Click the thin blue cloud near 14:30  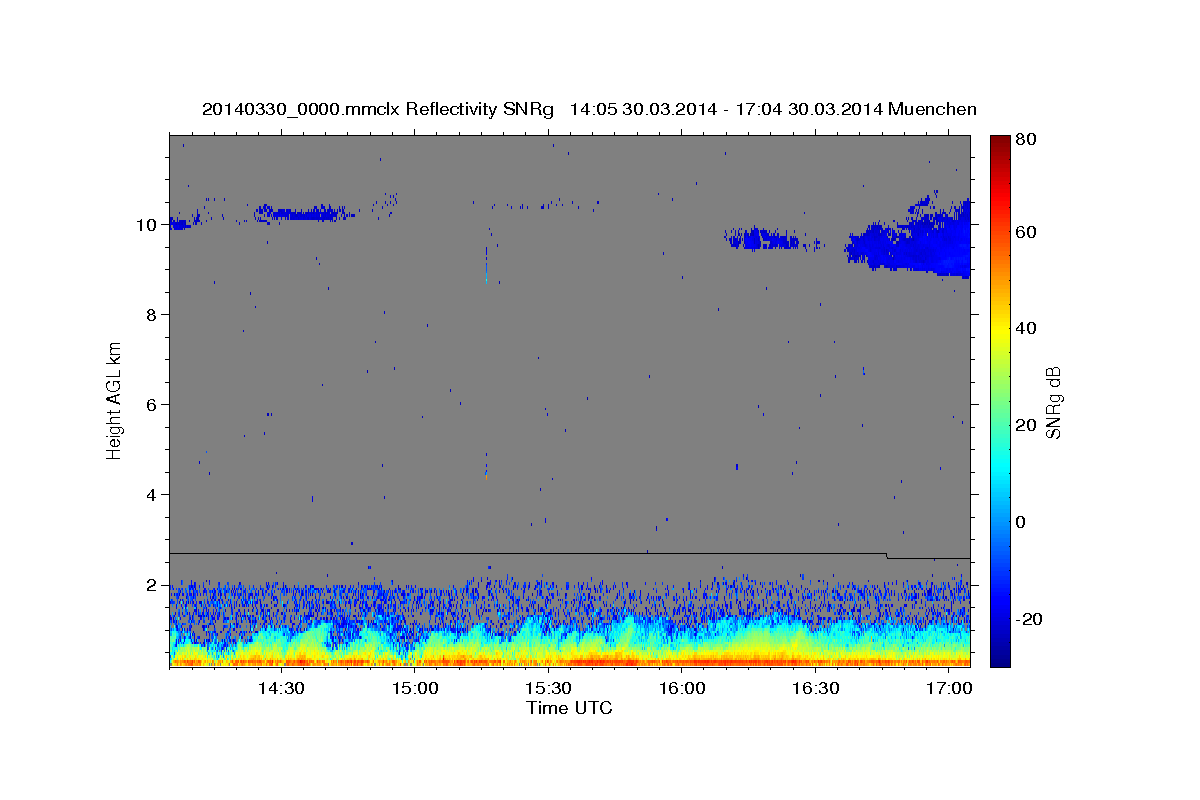pos(302,212)
